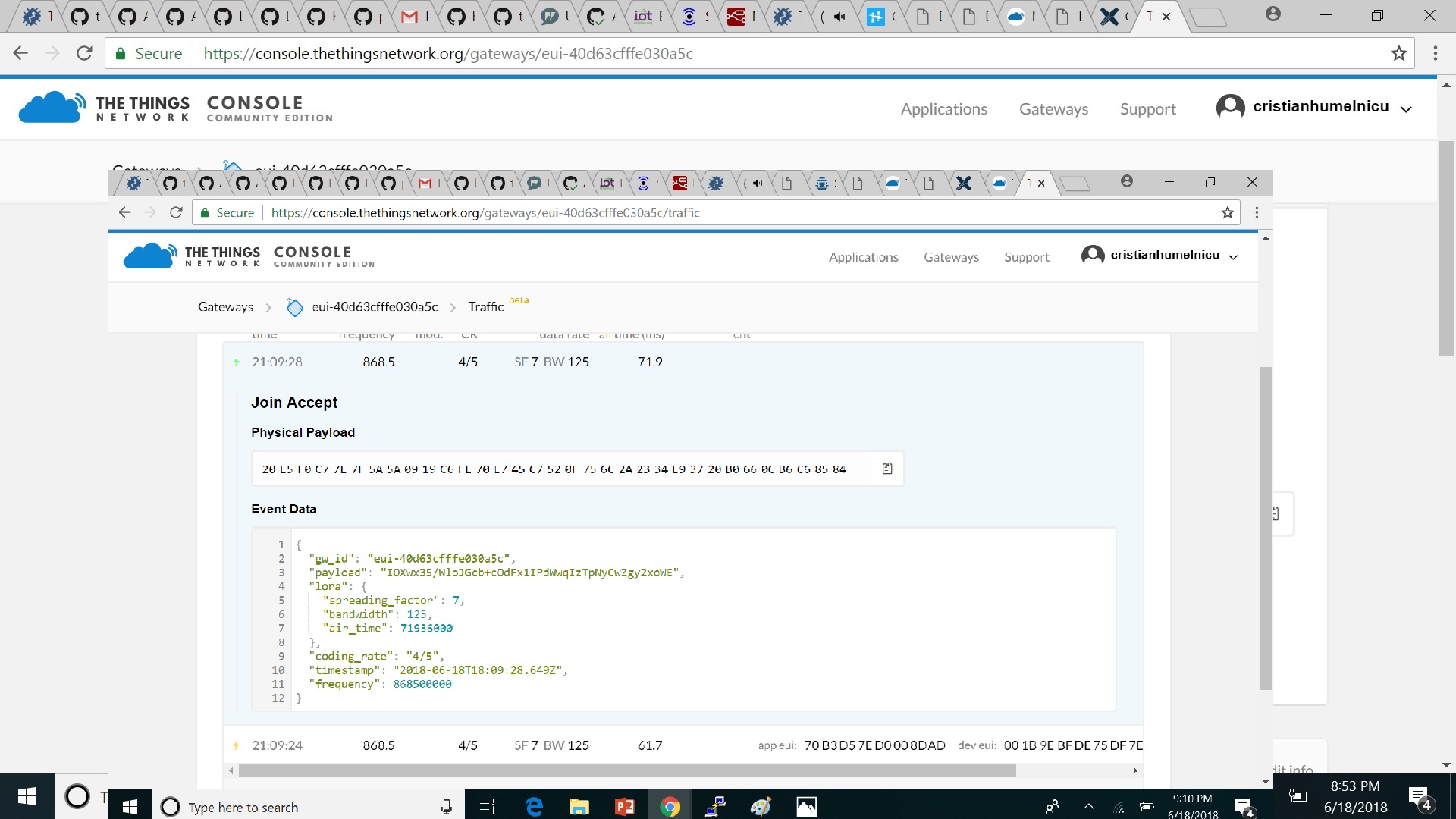Image resolution: width=1456 pixels, height=819 pixels.
Task: Open Chrome from the Windows taskbar
Action: pyautogui.click(x=670, y=807)
